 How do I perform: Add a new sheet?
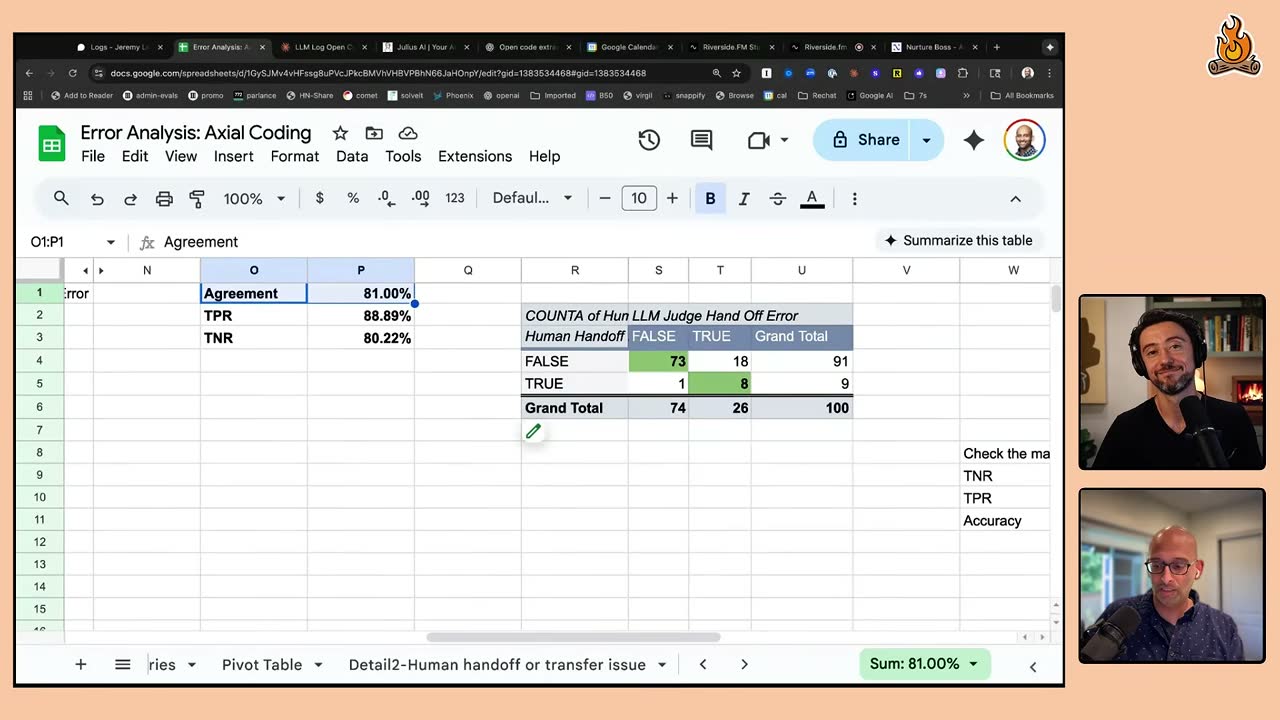[x=81, y=664]
